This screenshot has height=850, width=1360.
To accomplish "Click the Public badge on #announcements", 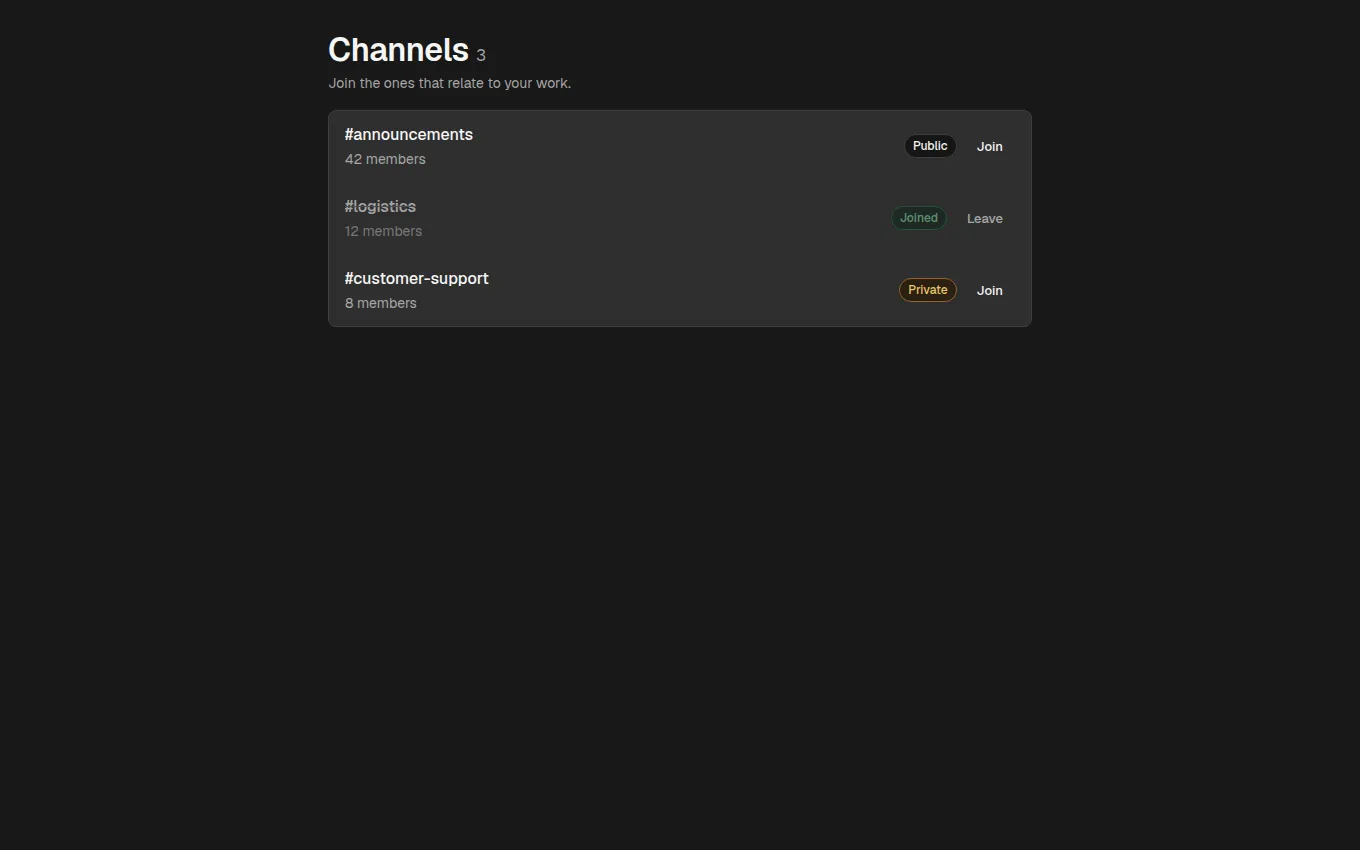I will click(x=930, y=146).
